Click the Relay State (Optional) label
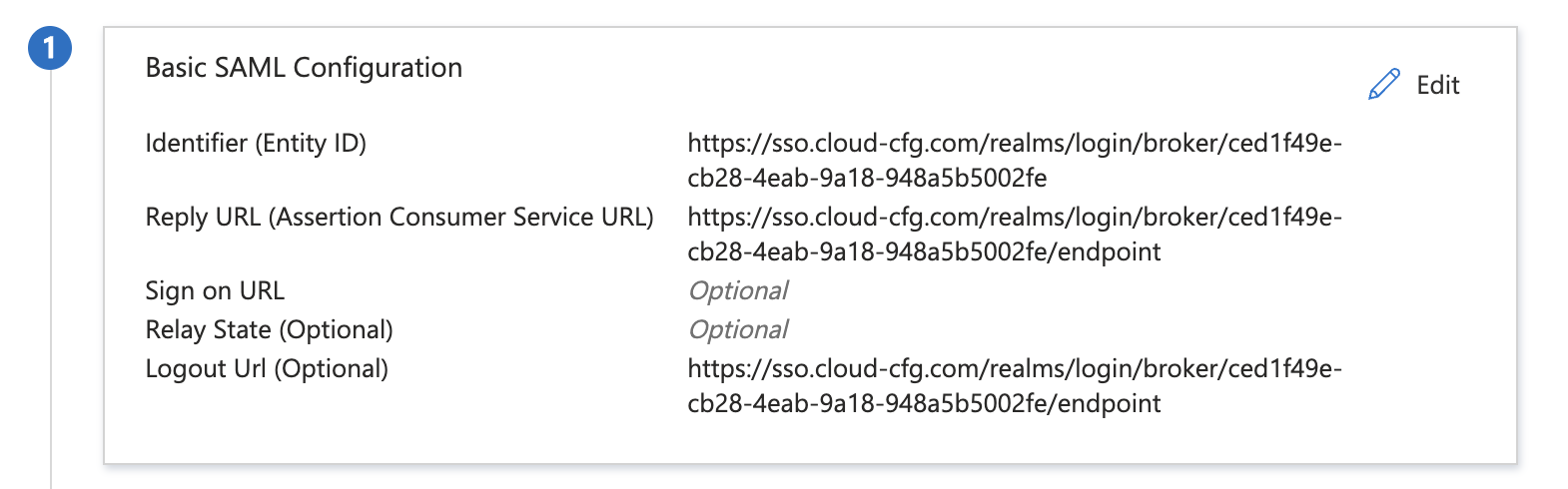The image size is (1568, 489). 270,330
